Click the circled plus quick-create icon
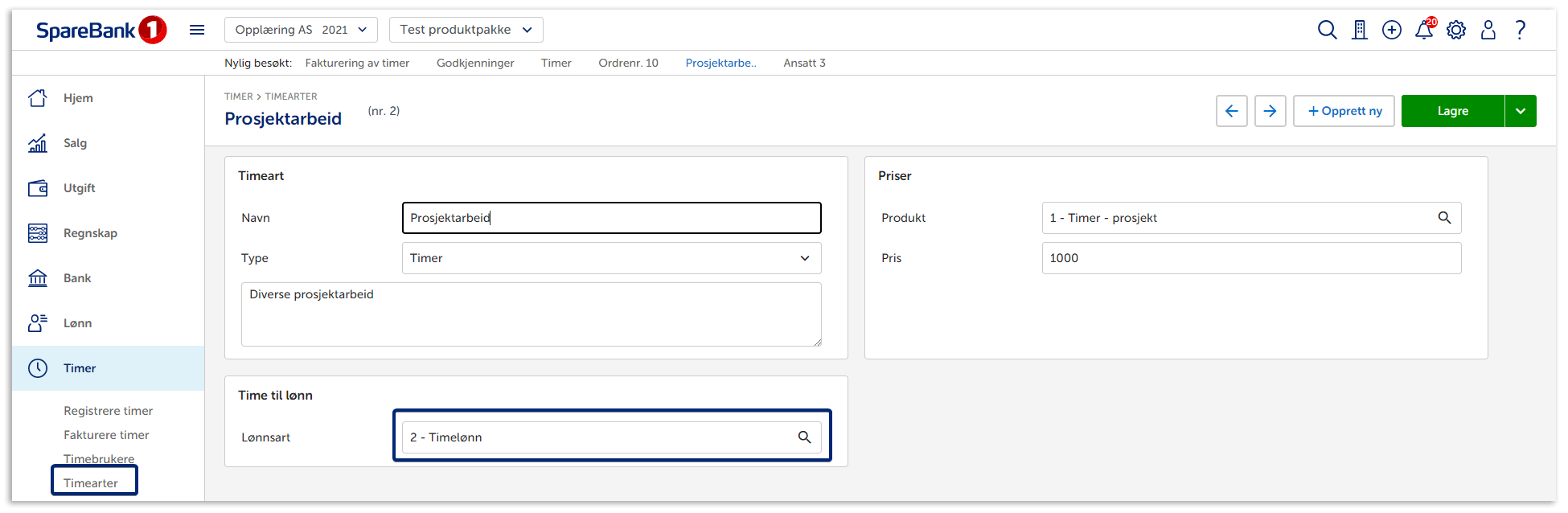The image size is (1568, 513). (1391, 30)
